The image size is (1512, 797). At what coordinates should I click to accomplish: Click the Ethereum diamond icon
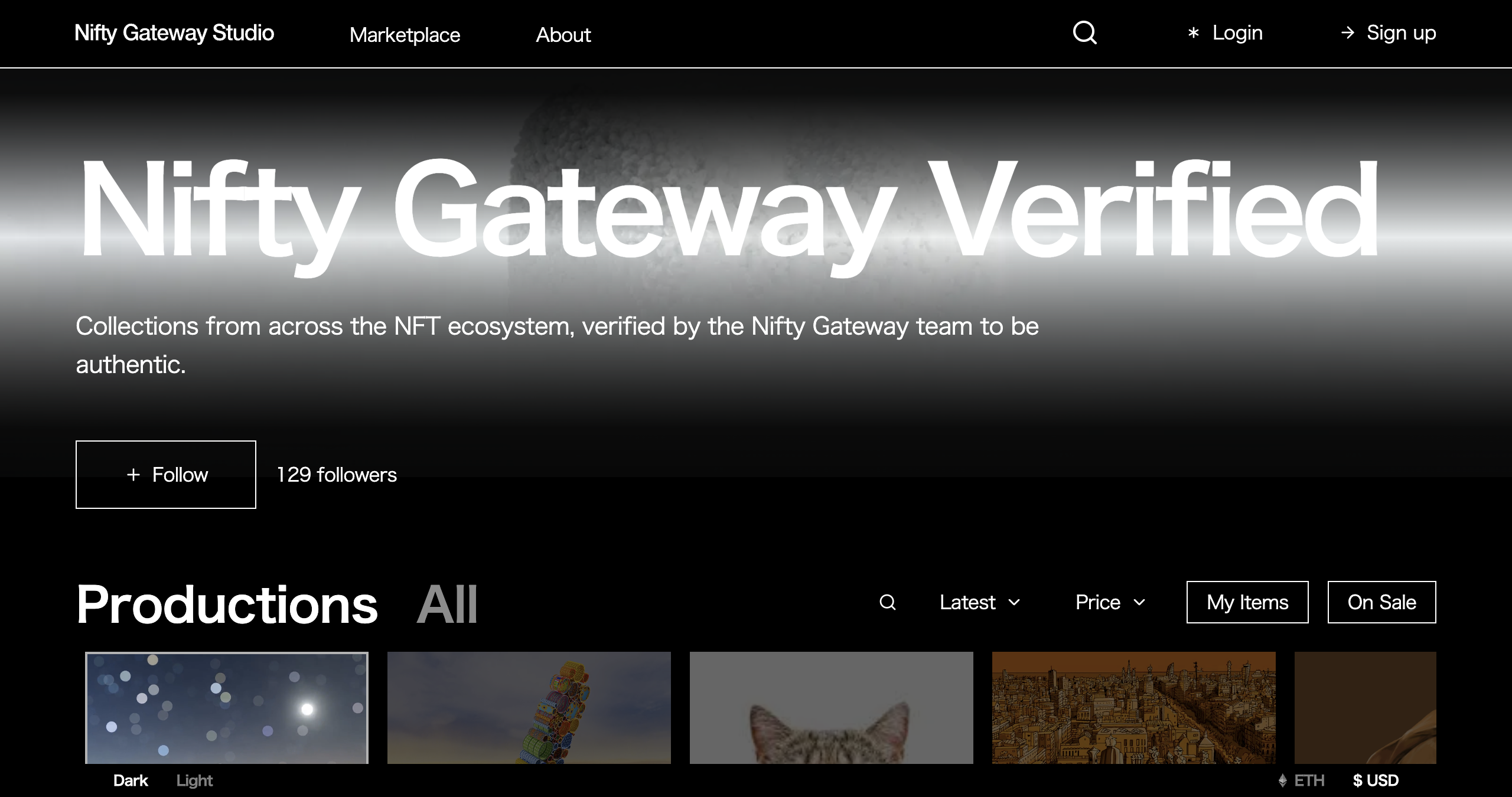point(1282,780)
